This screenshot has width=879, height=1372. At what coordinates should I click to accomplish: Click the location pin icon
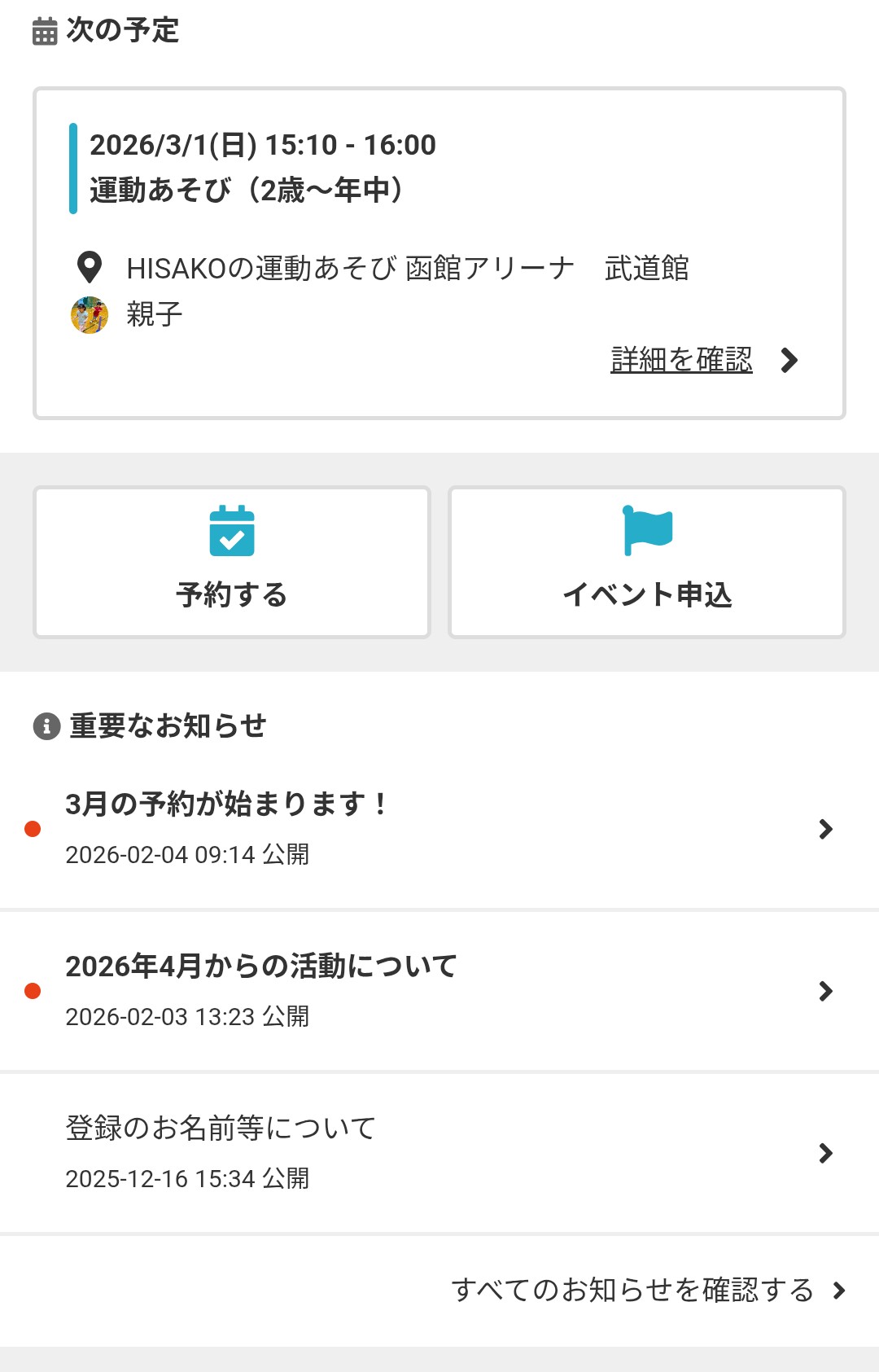[89, 267]
